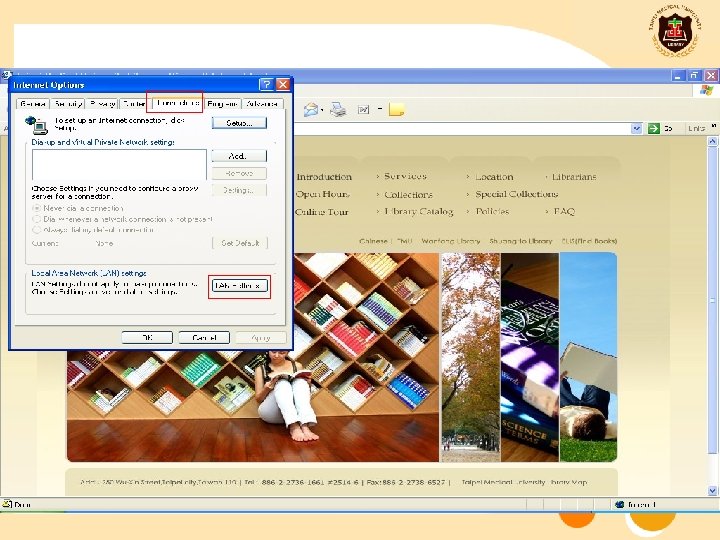
Task: Confirm dialog with OK button
Action: (x=147, y=338)
